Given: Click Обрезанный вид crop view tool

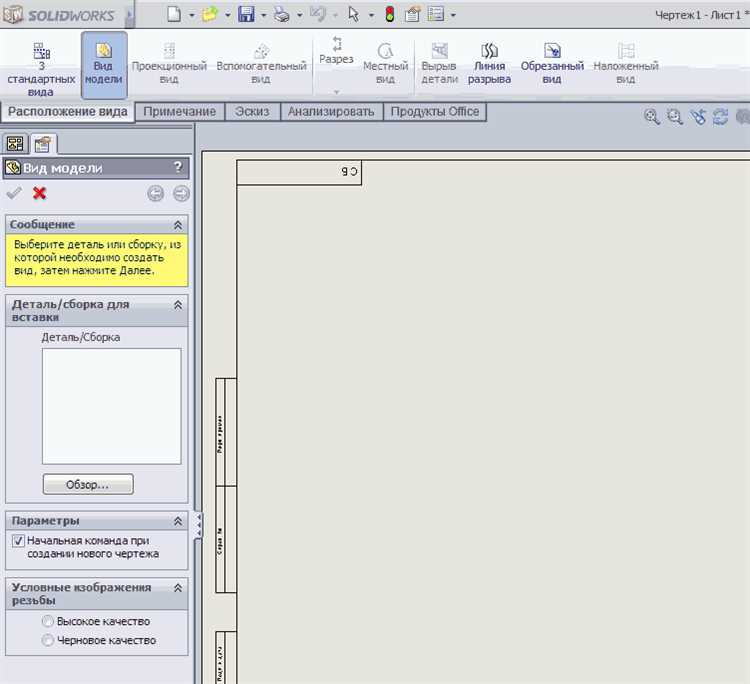Looking at the screenshot, I should [x=552, y=64].
